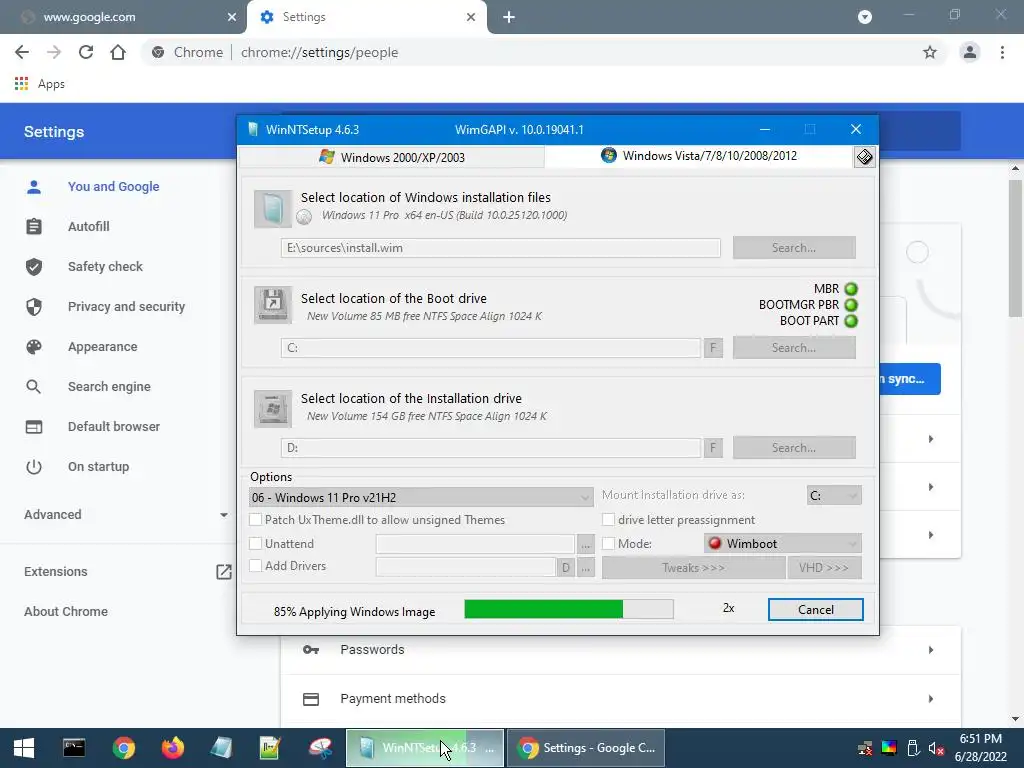Expand the Passwords row arrow
This screenshot has width=1024, height=768.
click(x=931, y=650)
